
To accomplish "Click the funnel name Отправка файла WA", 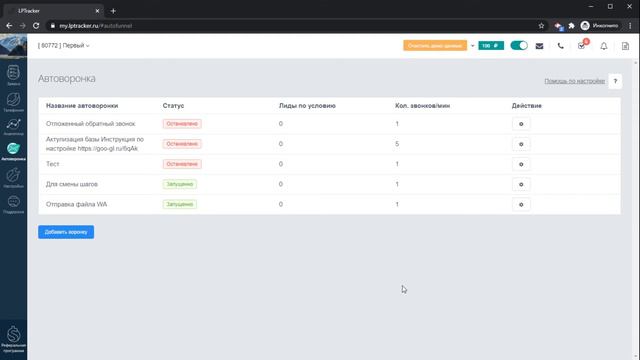I will [x=76, y=204].
